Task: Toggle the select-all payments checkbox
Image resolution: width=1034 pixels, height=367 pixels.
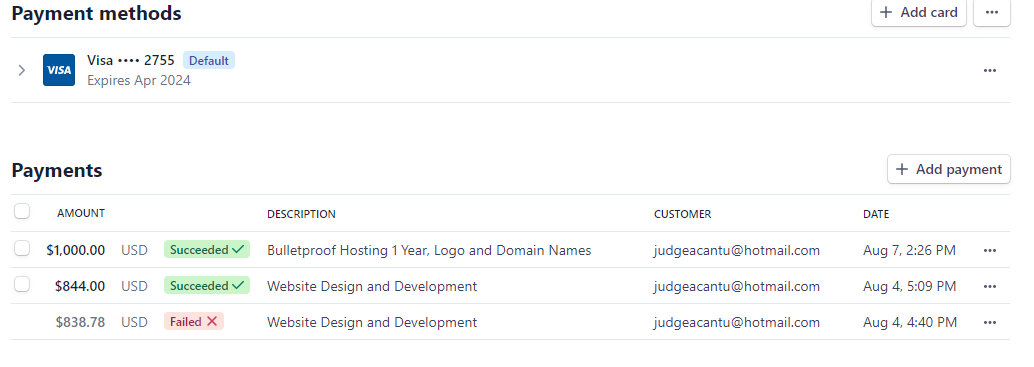Action: tap(22, 212)
